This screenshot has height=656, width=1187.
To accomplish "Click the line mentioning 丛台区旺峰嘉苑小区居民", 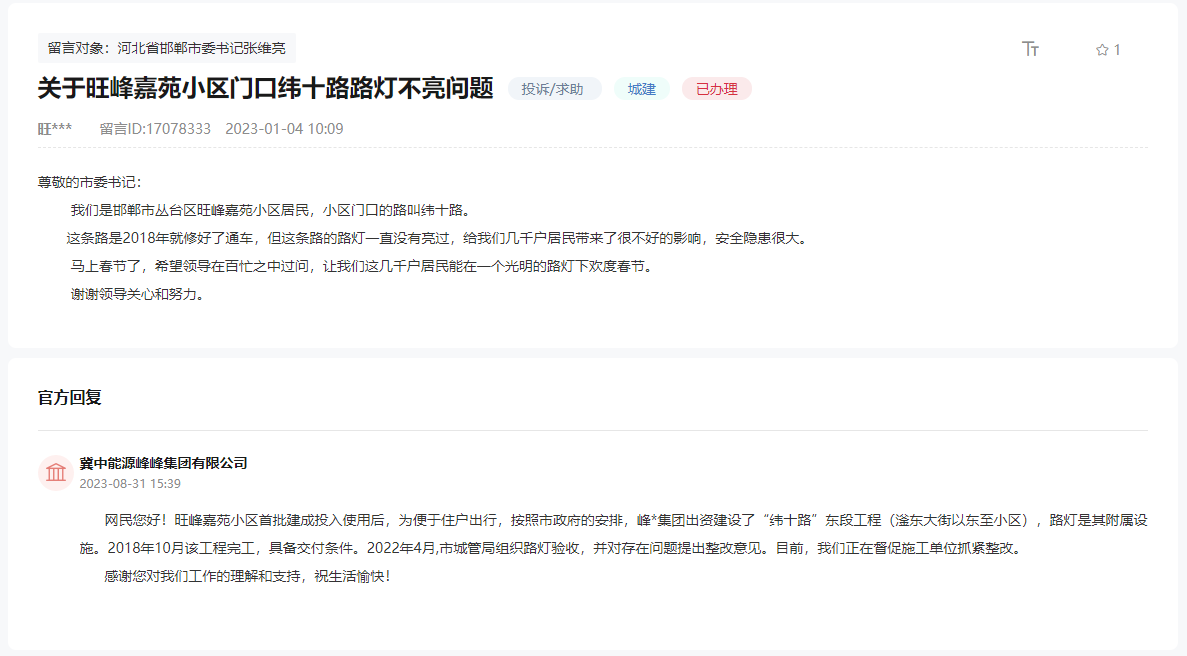I will click(x=273, y=210).
